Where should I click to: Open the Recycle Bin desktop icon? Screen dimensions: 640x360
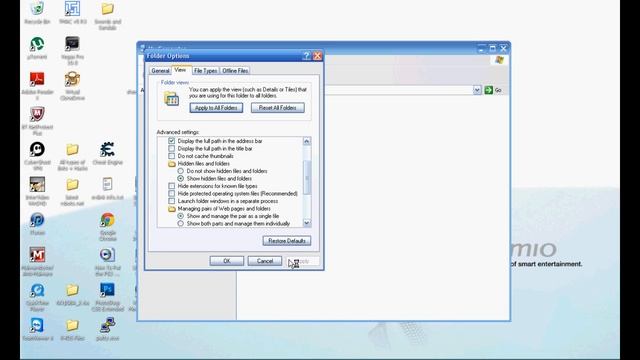[37, 9]
